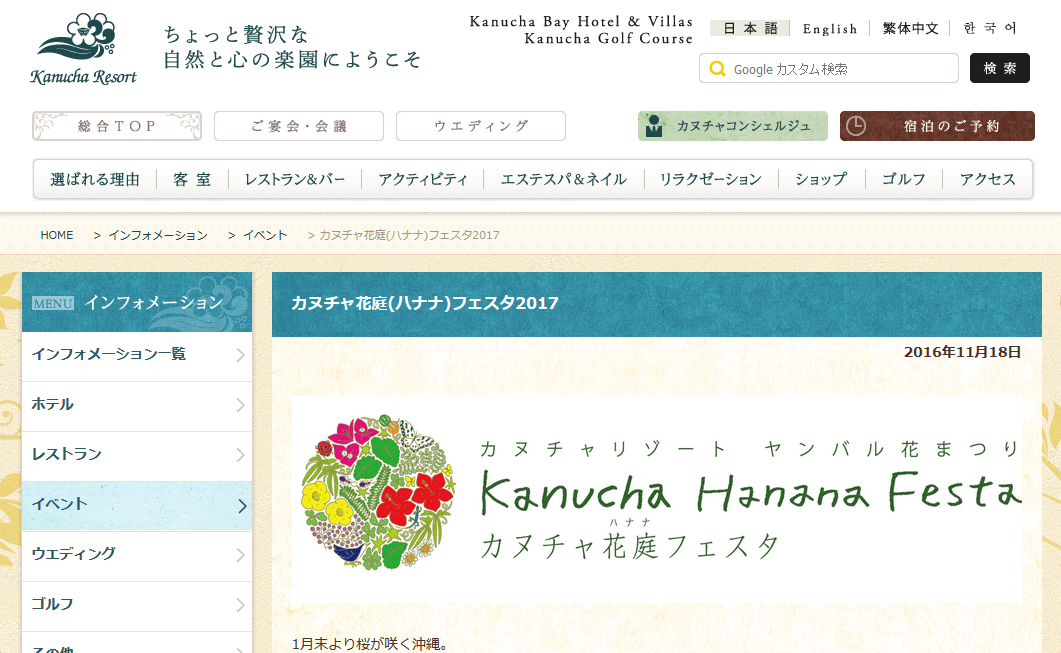Open 選ばれる理由 menu item

[x=95, y=179]
